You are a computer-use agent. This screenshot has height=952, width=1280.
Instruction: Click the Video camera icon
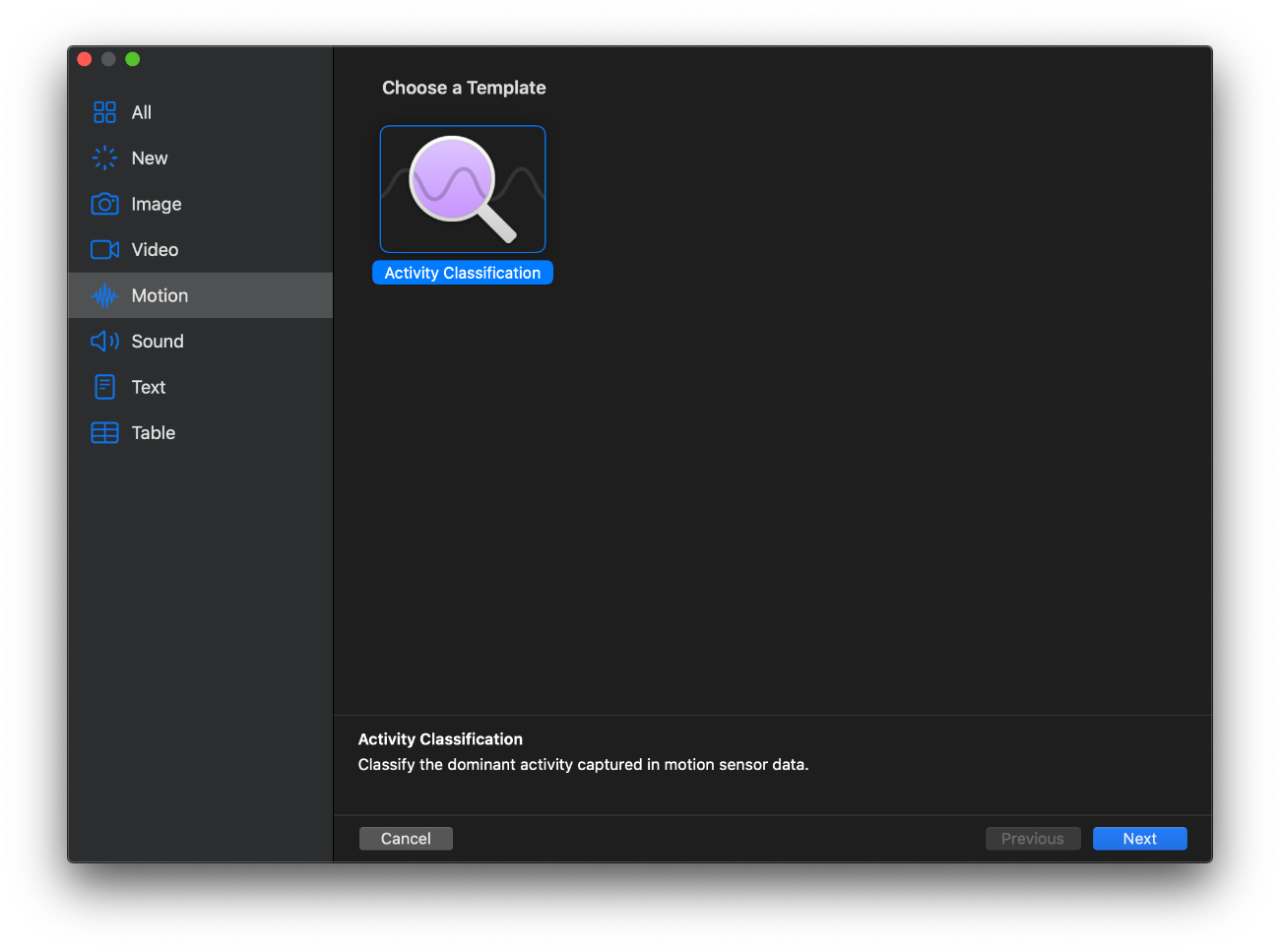(x=104, y=249)
